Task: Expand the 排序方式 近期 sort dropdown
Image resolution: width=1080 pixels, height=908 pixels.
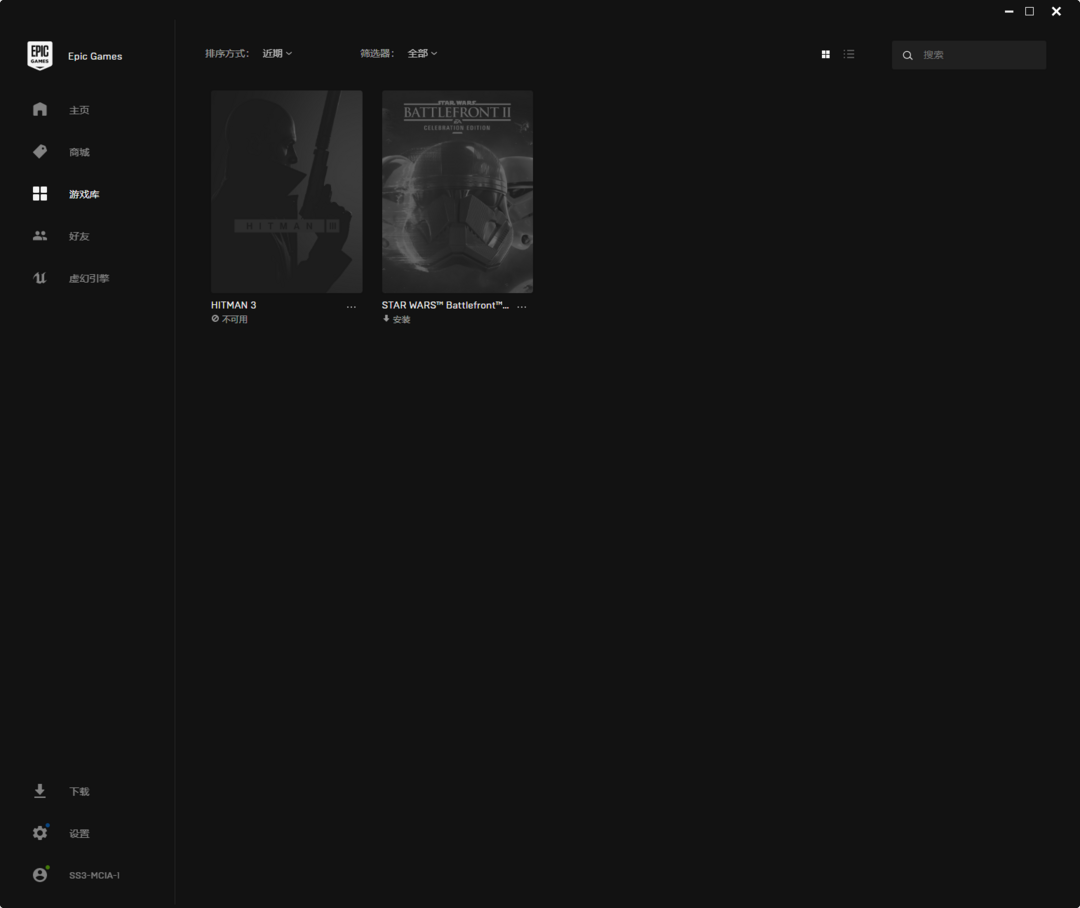Action: pyautogui.click(x=277, y=54)
